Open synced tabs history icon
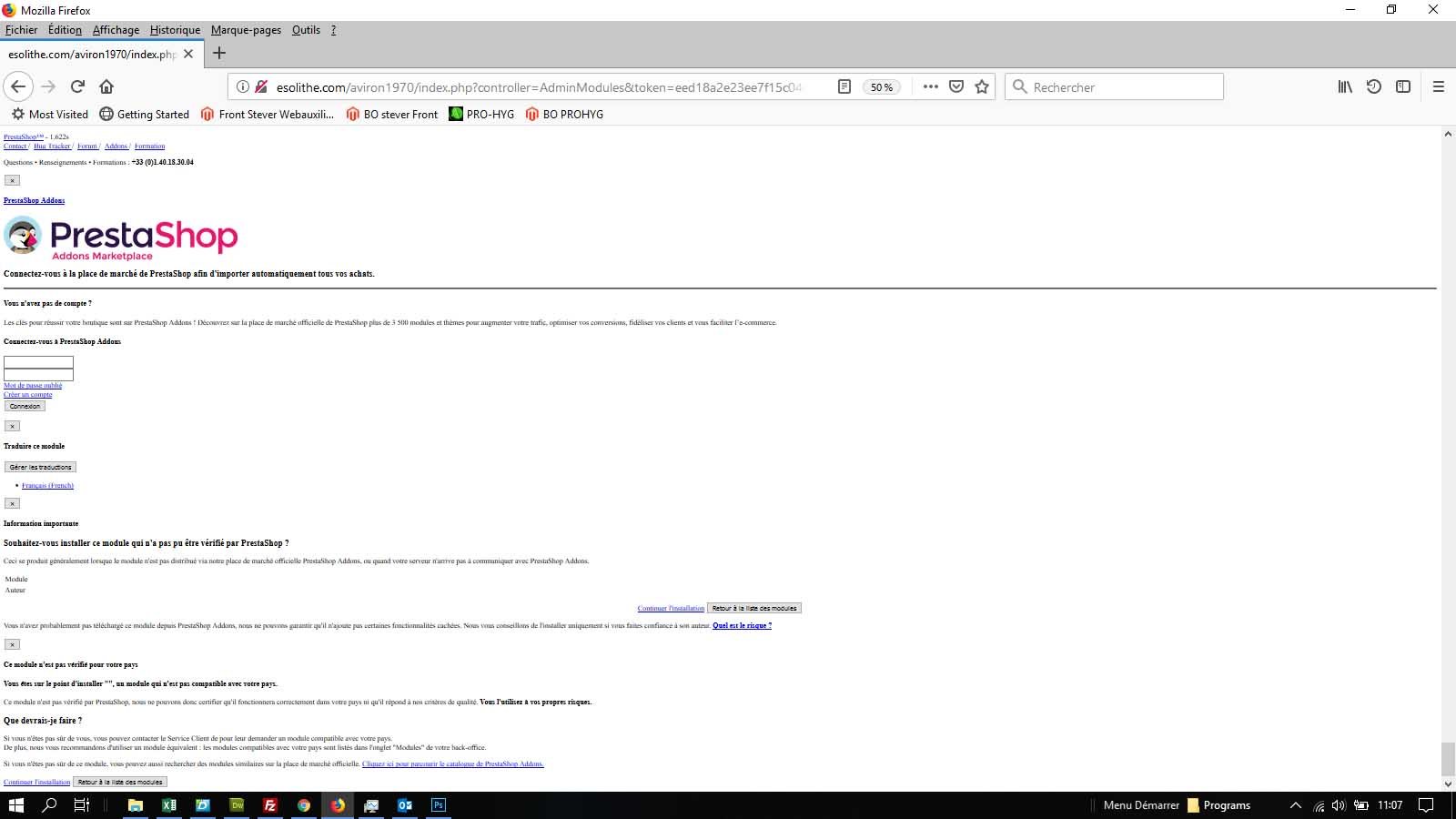 [1374, 86]
